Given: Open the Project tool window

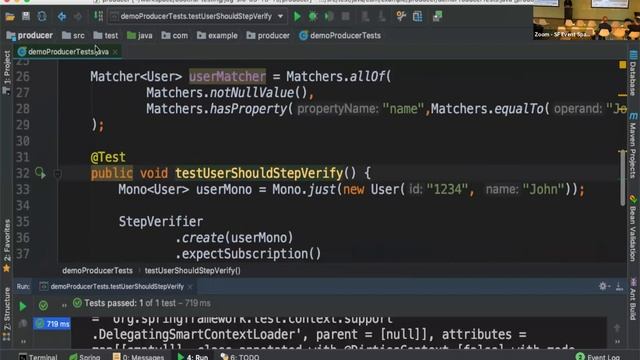Looking at the screenshot, I should tap(7, 73).
